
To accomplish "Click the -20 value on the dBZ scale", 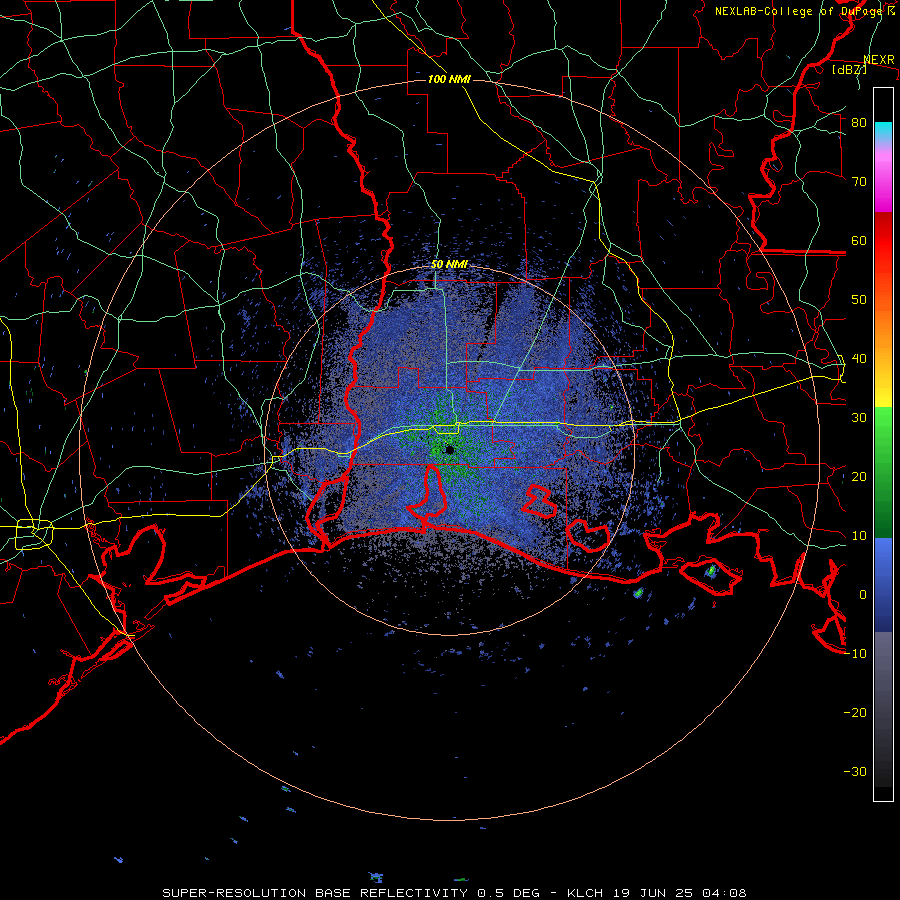I will click(855, 713).
